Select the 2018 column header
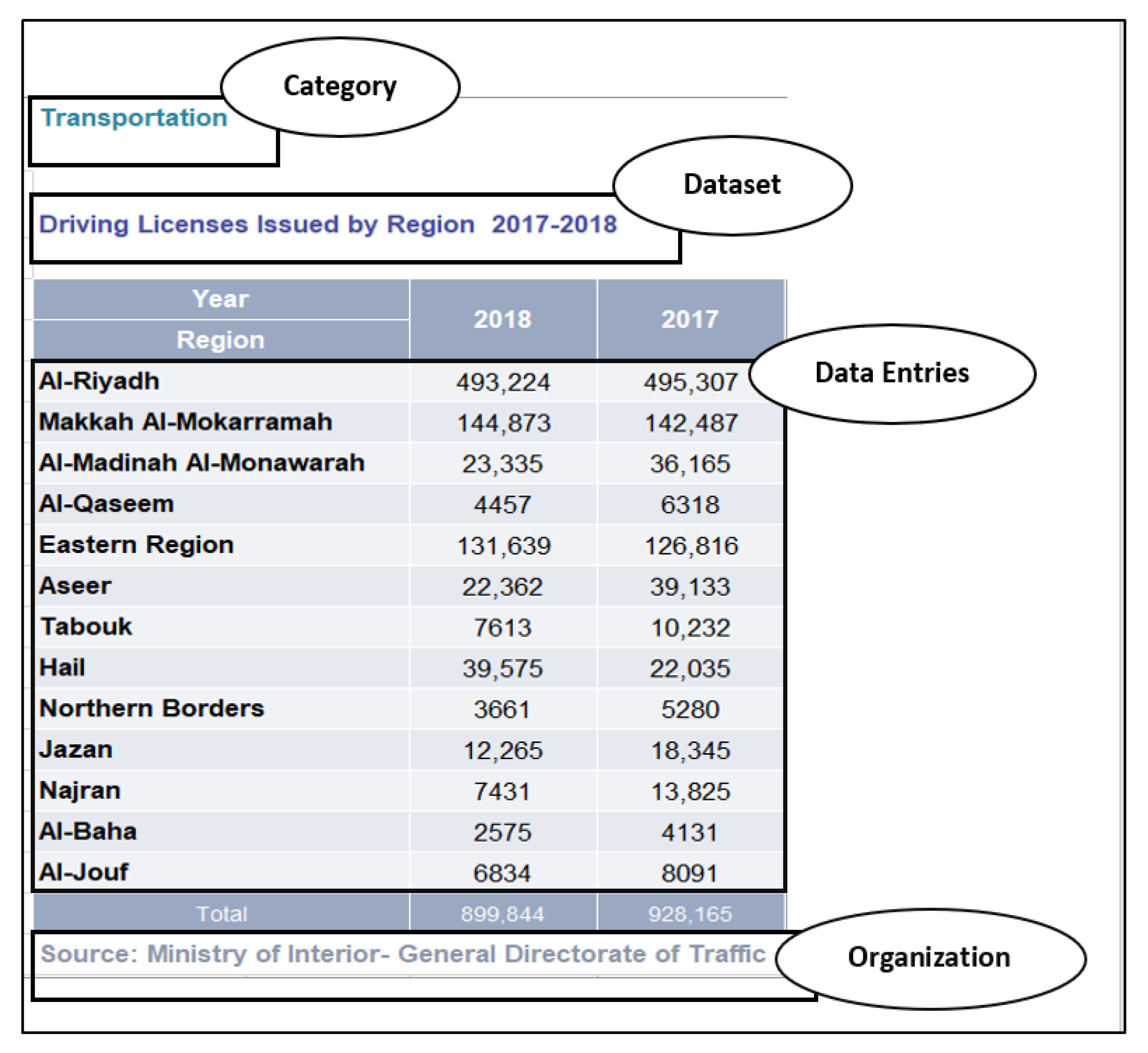The width and height of the screenshot is (1148, 1053). click(502, 319)
